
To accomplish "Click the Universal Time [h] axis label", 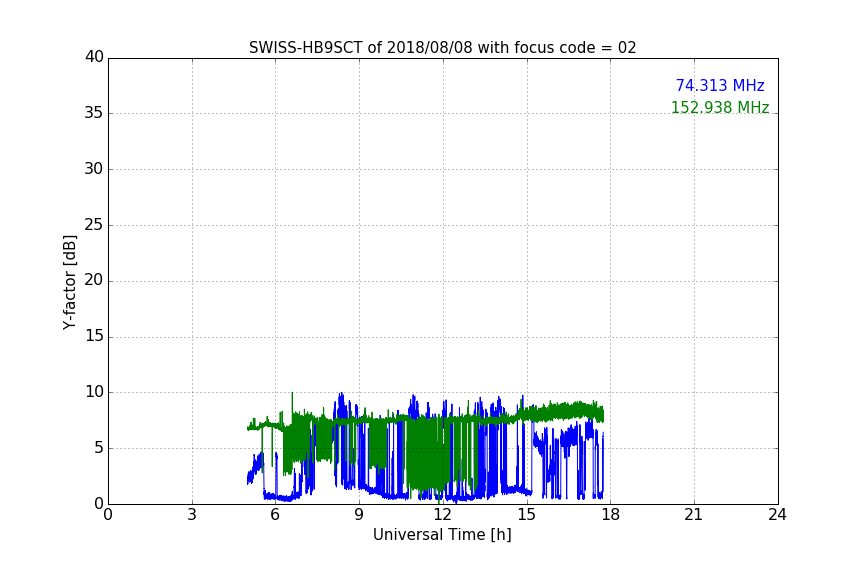I will click(x=442, y=535).
